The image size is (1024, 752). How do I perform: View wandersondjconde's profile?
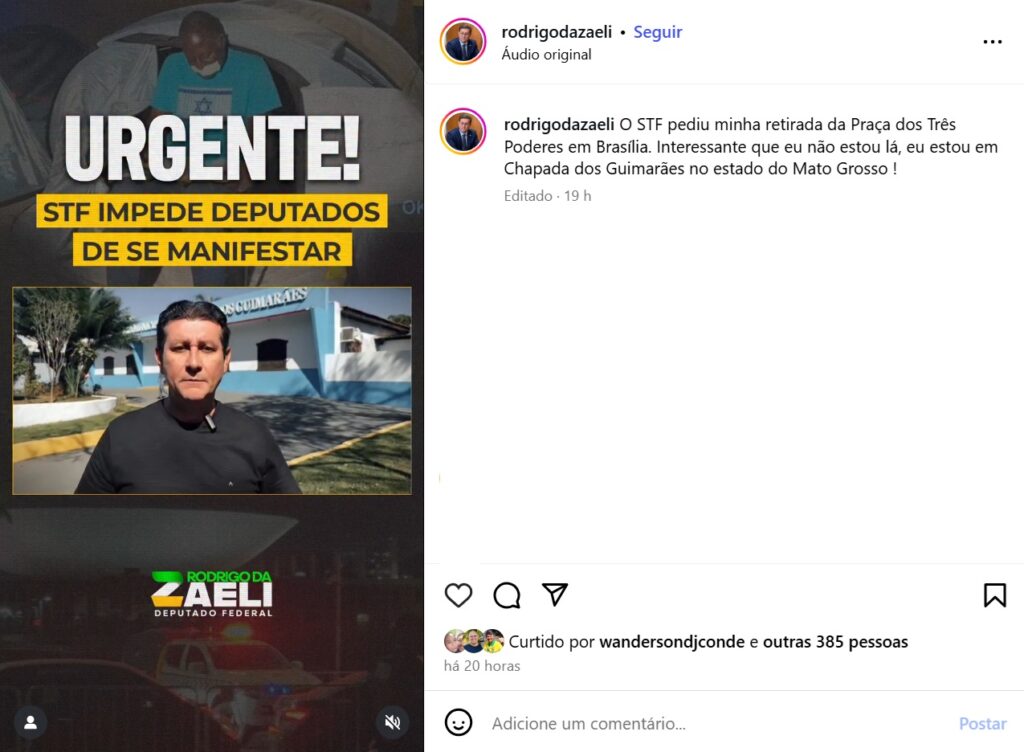click(x=672, y=642)
